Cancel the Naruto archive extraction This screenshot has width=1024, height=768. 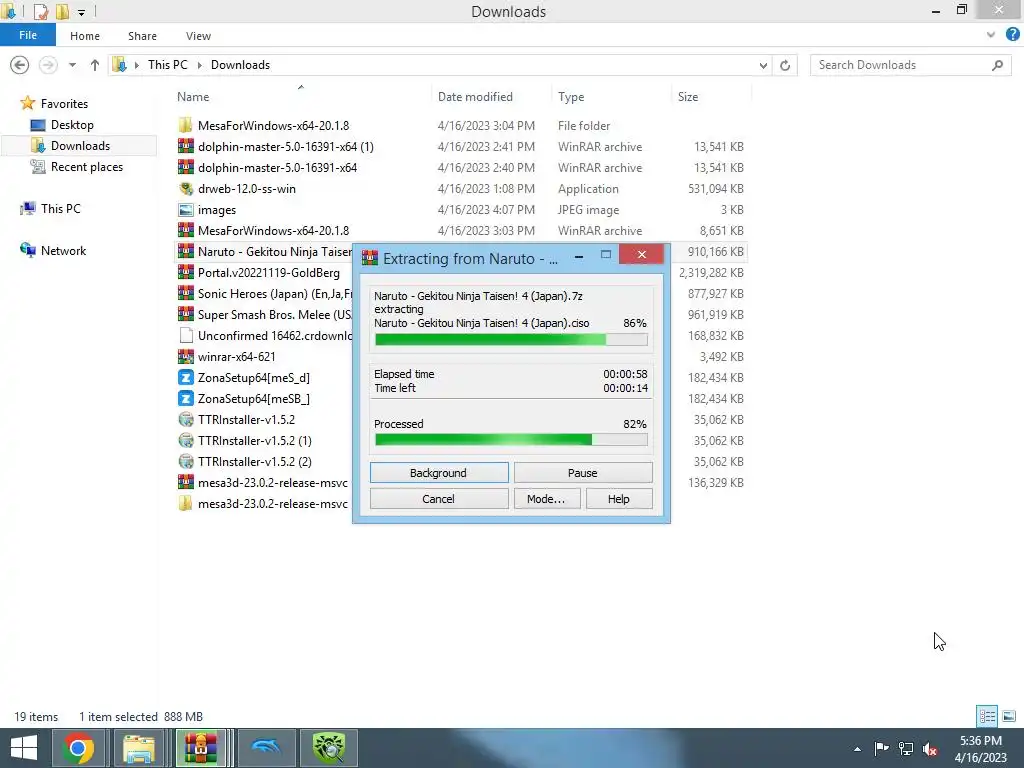[x=439, y=499]
